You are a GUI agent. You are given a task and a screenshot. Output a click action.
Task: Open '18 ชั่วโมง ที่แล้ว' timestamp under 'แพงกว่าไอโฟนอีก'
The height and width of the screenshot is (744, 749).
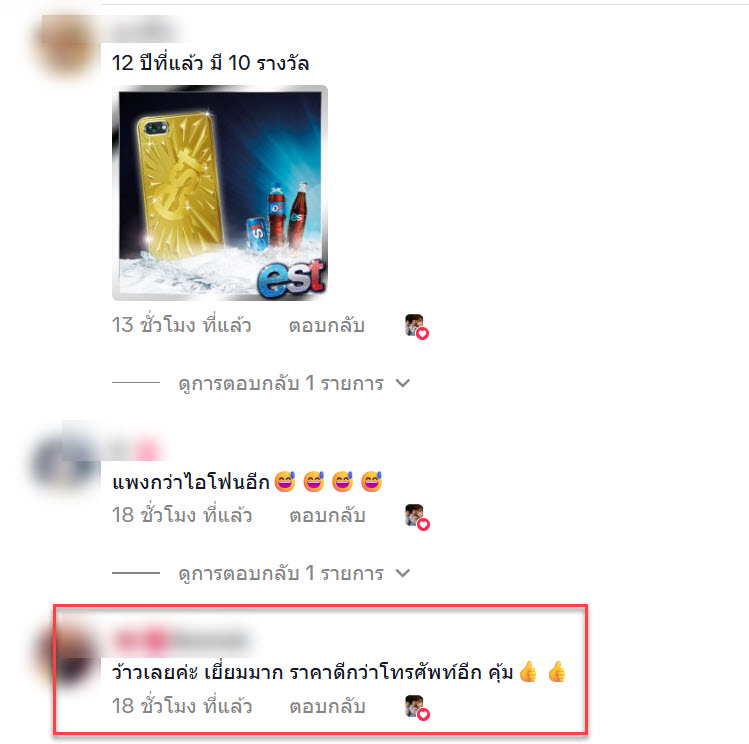[182, 515]
